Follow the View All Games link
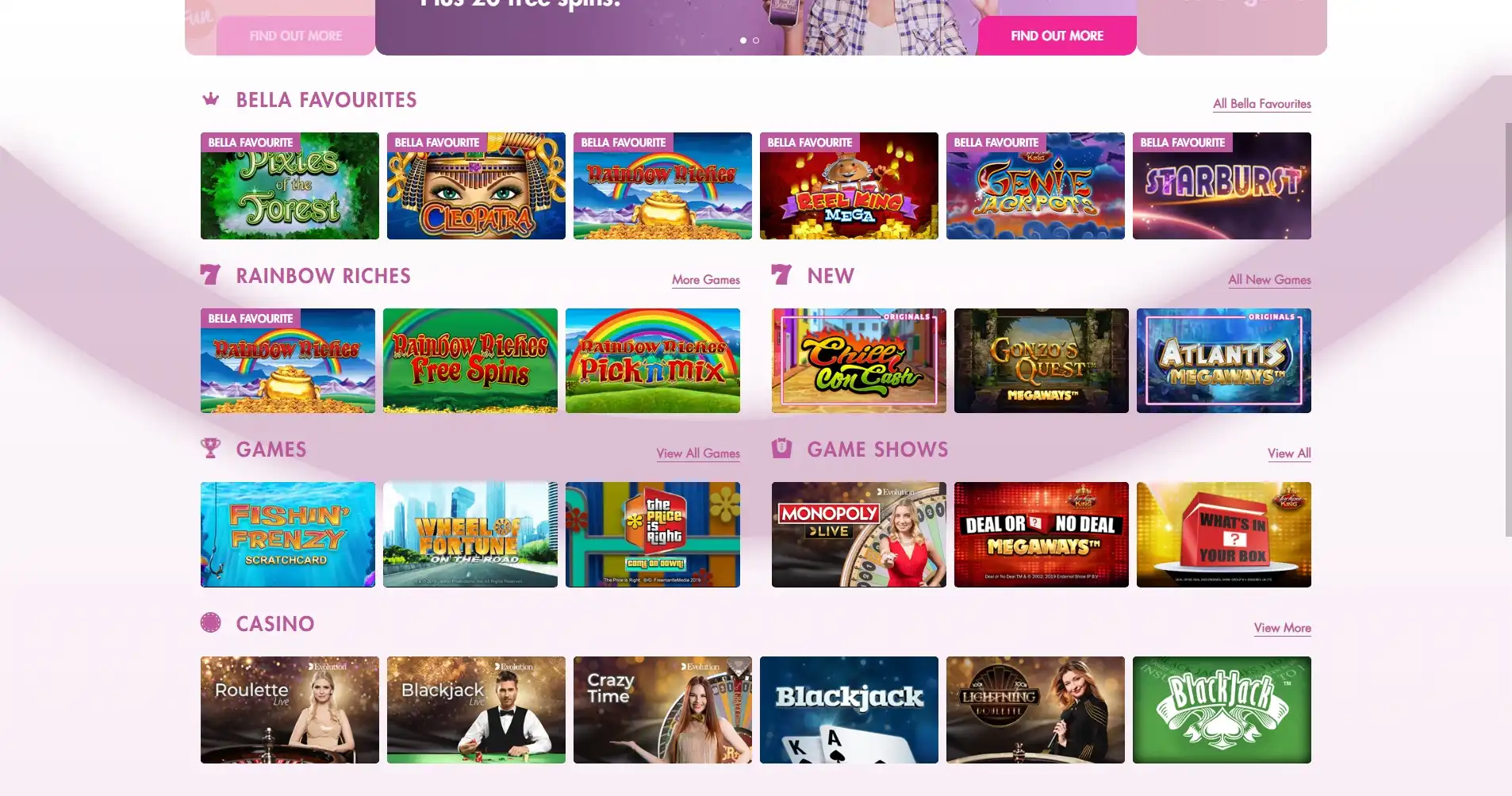This screenshot has width=1512, height=796. click(698, 453)
